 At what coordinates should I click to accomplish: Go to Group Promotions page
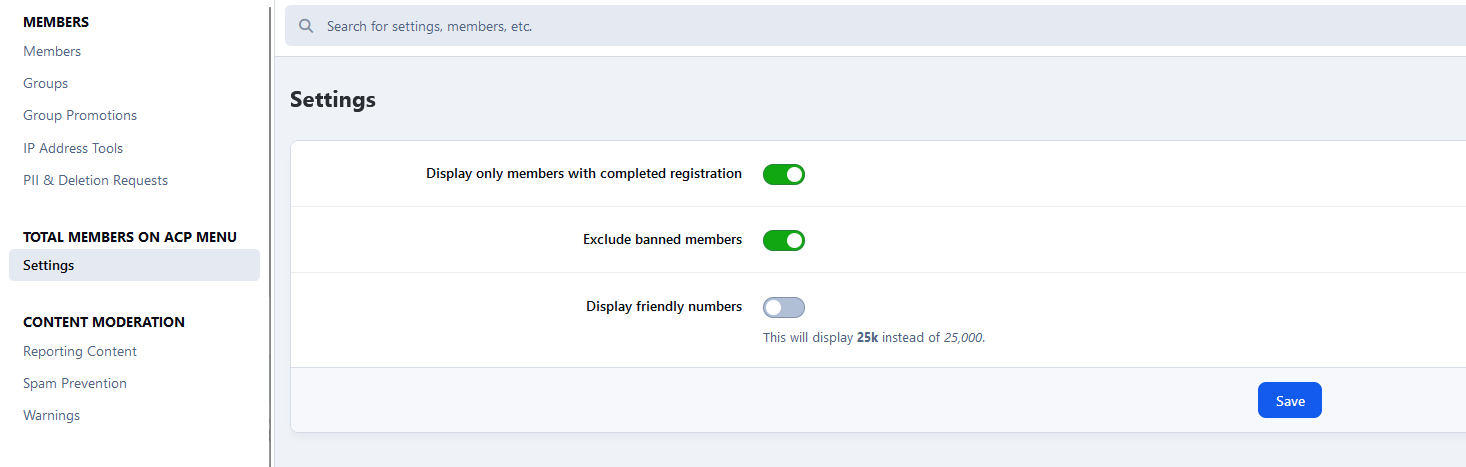pyautogui.click(x=80, y=115)
